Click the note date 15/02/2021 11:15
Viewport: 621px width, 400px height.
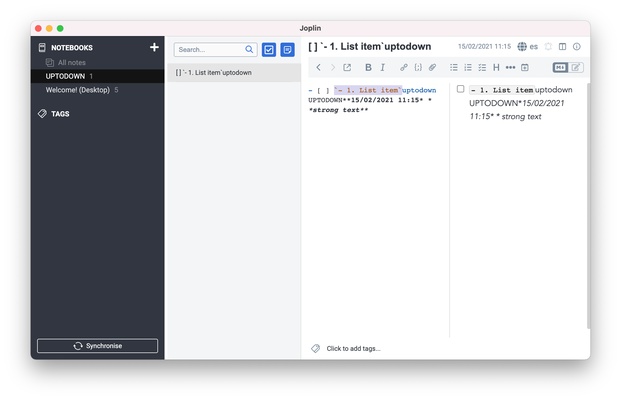coord(484,46)
